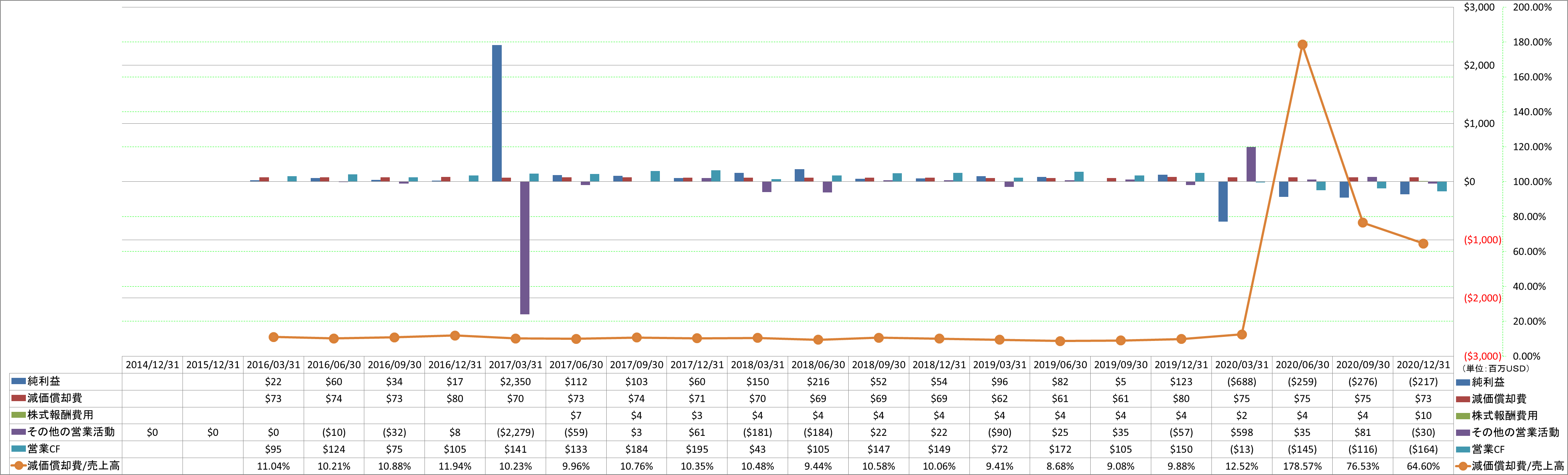Click the 2020/06/30 date column header
The height and width of the screenshot is (475, 1568).
click(1302, 365)
